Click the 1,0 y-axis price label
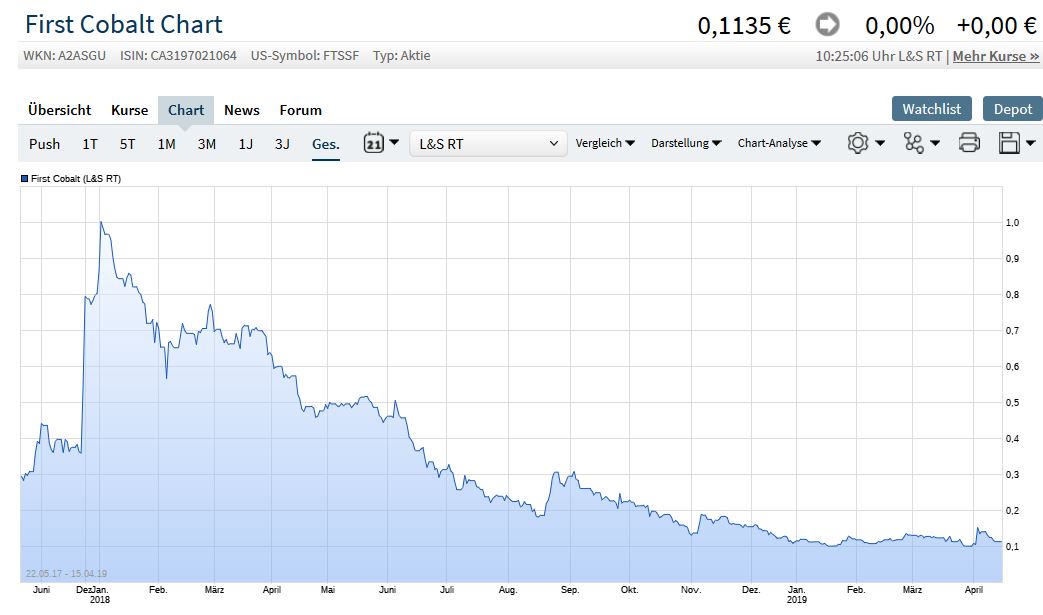Screen dimensions: 1043x615 click(x=1012, y=223)
